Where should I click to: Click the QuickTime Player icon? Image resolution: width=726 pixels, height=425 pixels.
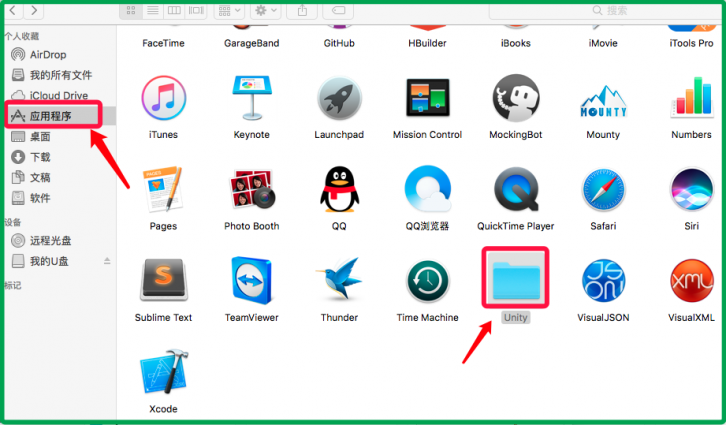515,189
